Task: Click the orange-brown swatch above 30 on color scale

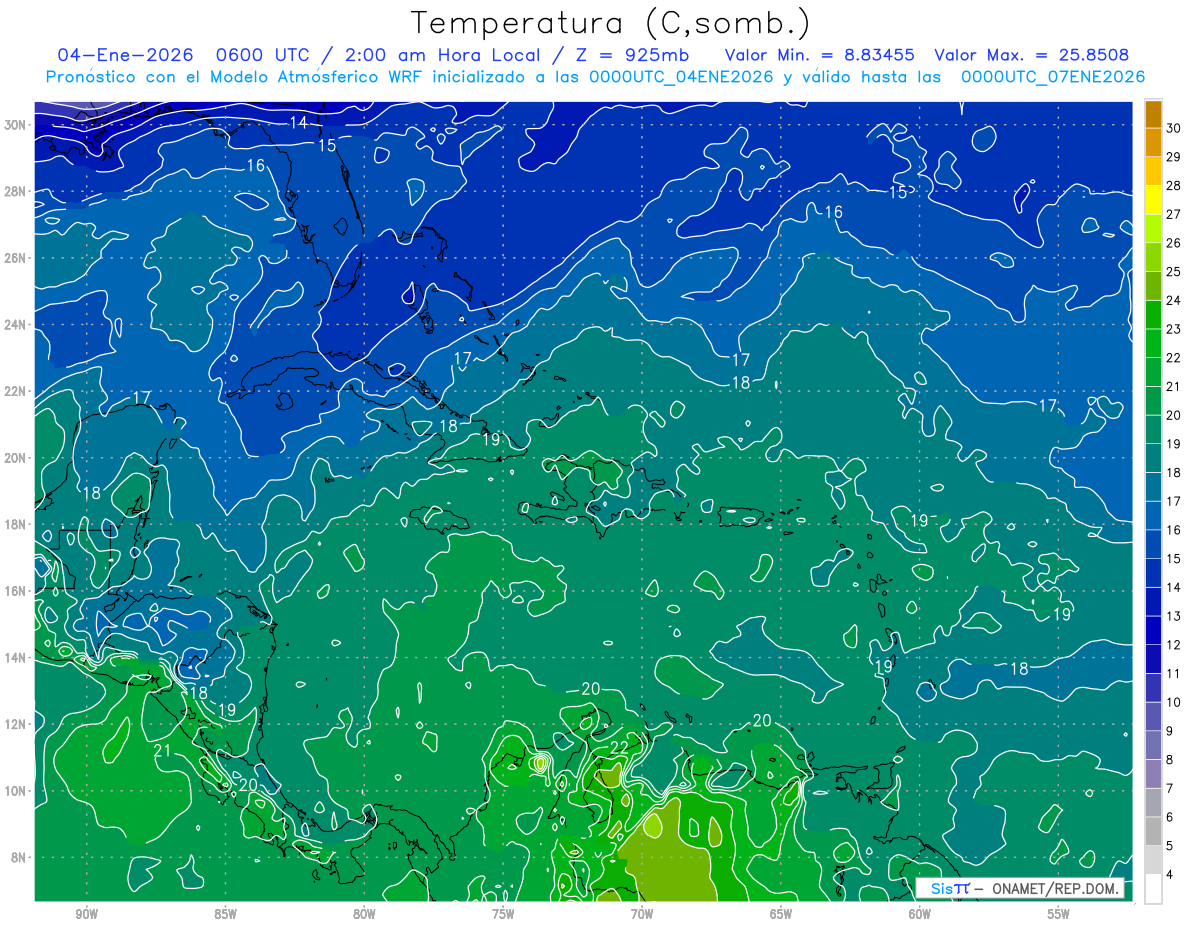Action: [x=1153, y=114]
